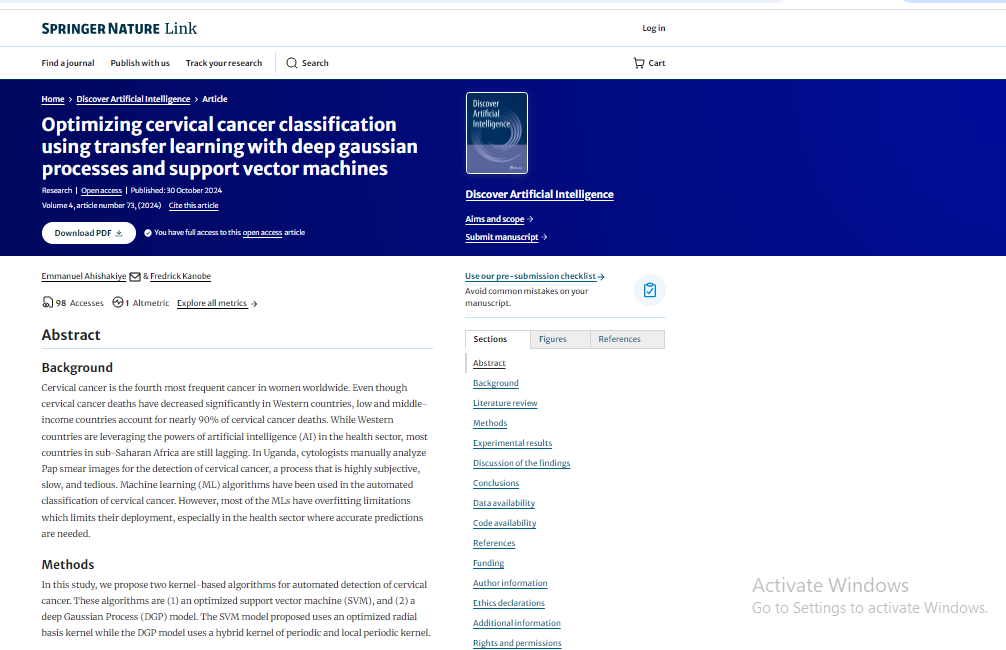1006x650 pixels.
Task: Open the Find a journal menu
Action: (68, 63)
